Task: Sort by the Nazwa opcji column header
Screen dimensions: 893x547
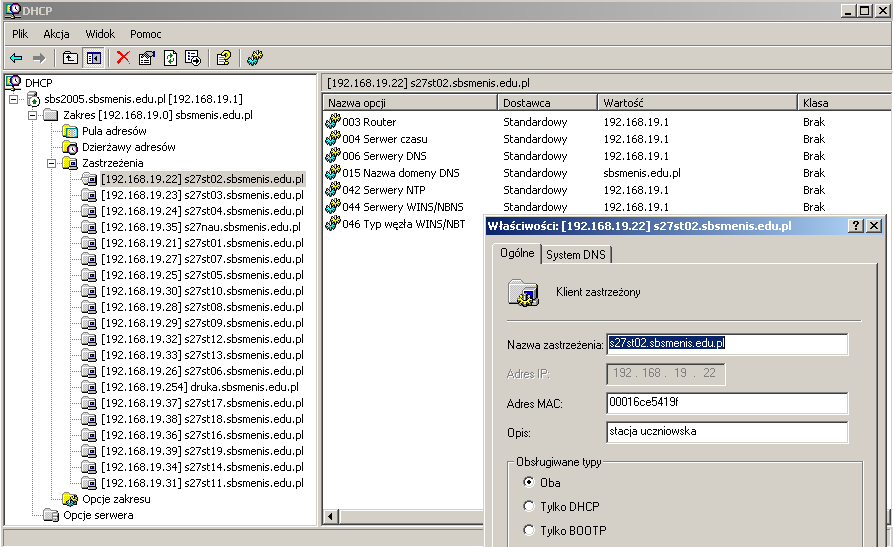Action: click(x=410, y=103)
